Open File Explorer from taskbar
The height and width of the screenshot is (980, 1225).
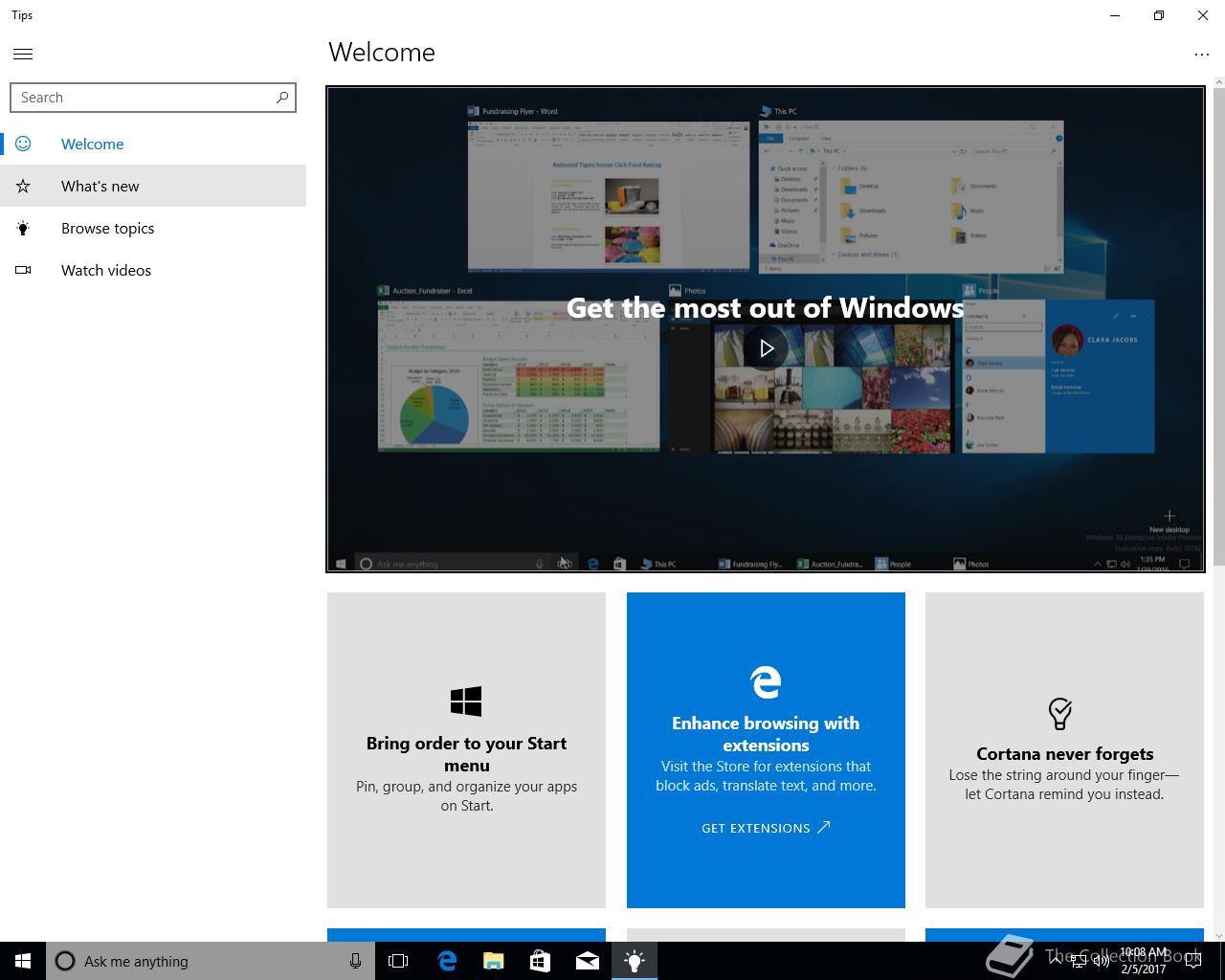pos(493,961)
